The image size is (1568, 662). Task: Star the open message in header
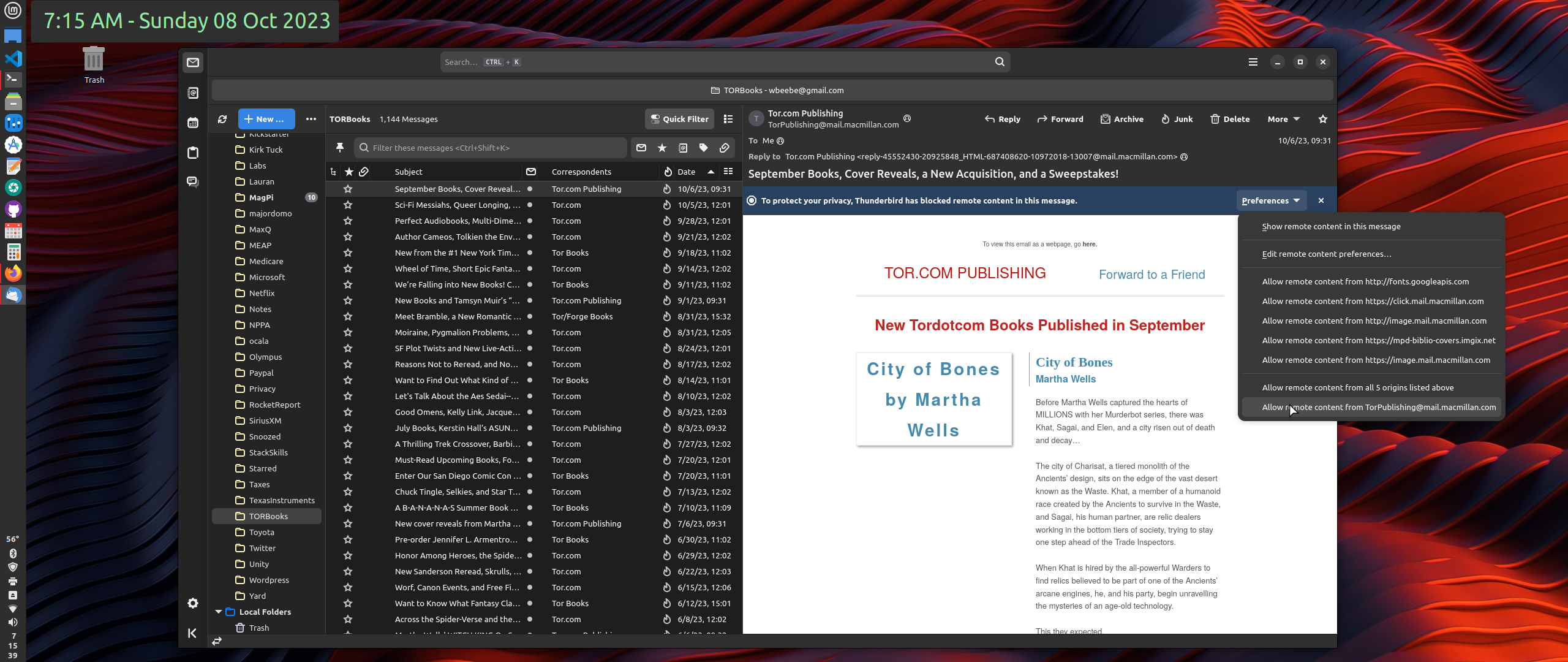pos(1323,119)
